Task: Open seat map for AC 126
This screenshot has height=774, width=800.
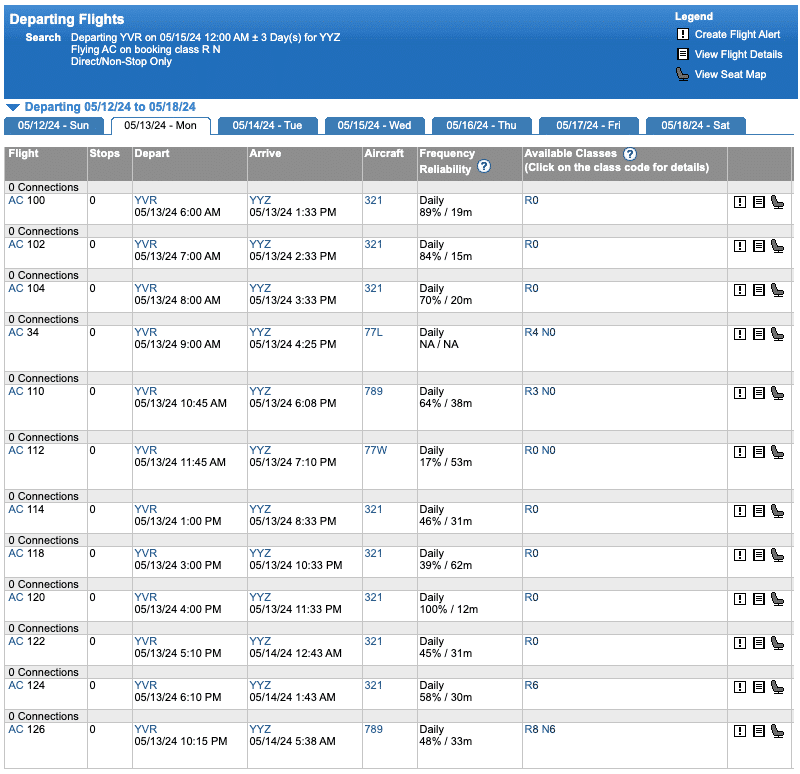Action: 778,731
